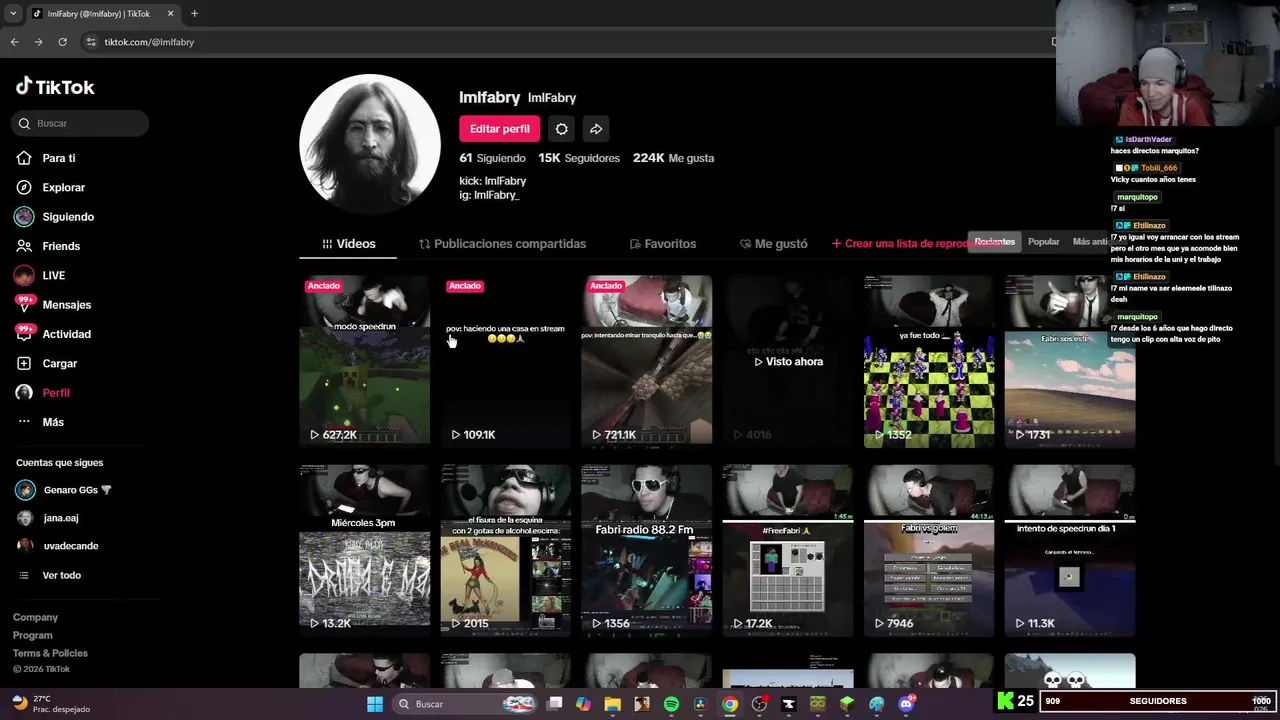Image resolution: width=1280 pixels, height=720 pixels.
Task: Click the Chrome taskbar icon
Action: 730,704
